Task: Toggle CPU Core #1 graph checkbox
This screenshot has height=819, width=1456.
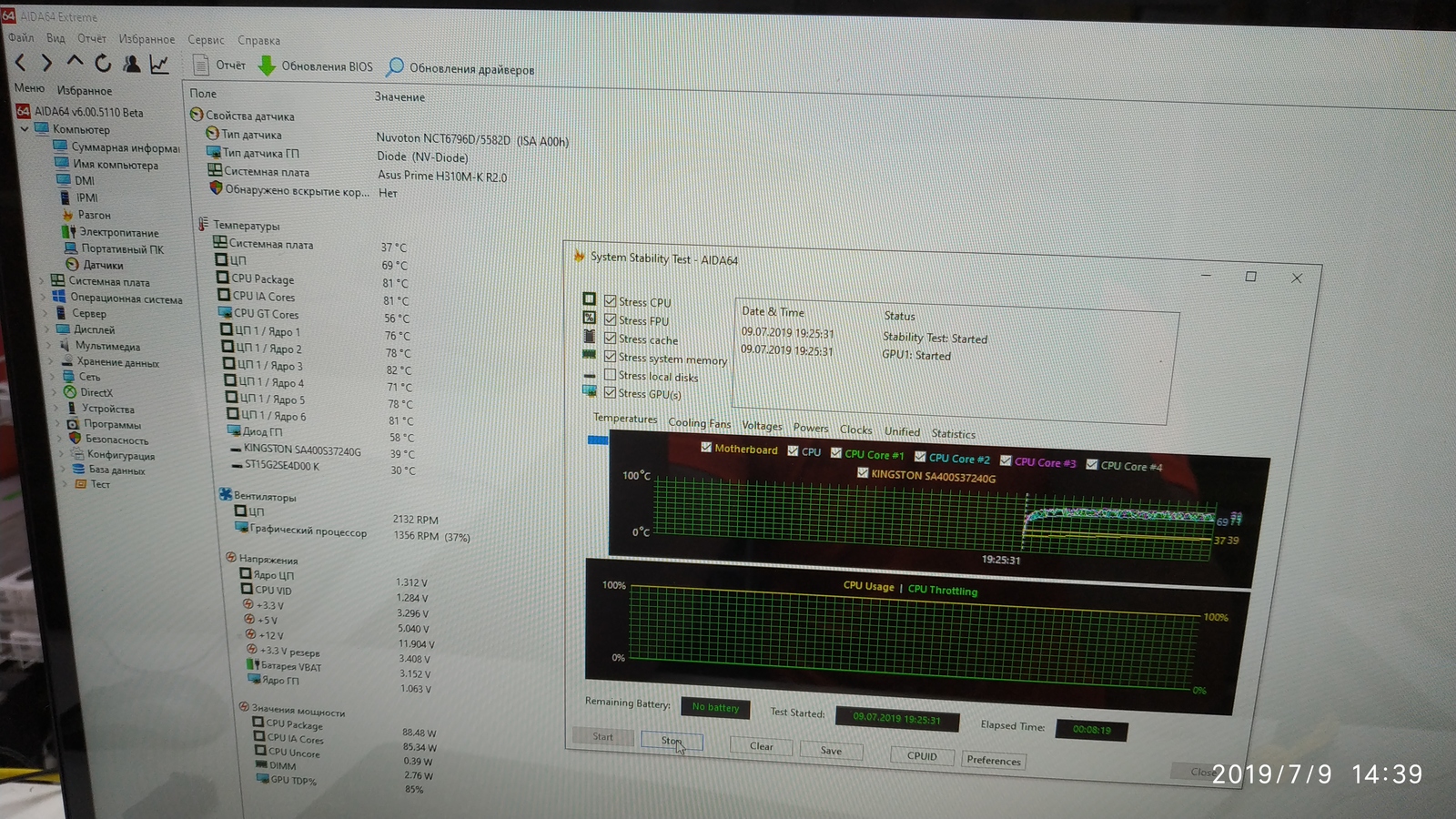Action: point(836,452)
